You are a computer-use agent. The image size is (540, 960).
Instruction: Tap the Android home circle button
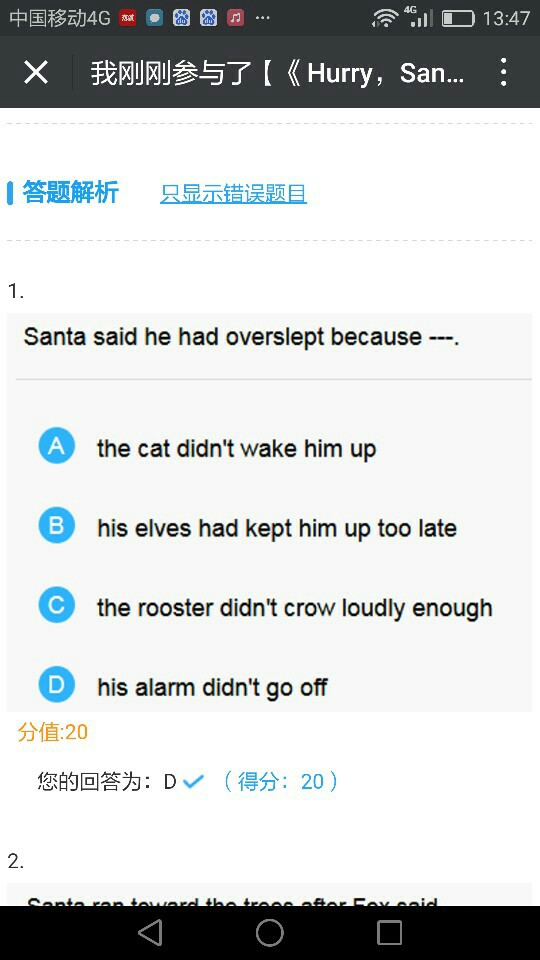[x=269, y=933]
